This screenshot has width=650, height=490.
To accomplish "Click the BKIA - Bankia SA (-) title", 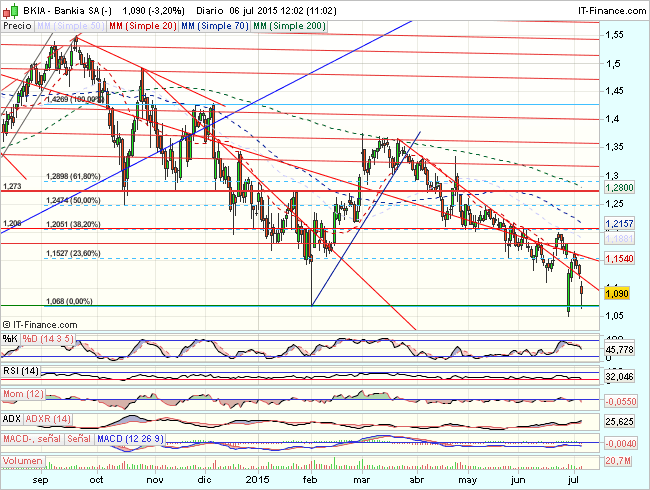I will pos(67,11).
